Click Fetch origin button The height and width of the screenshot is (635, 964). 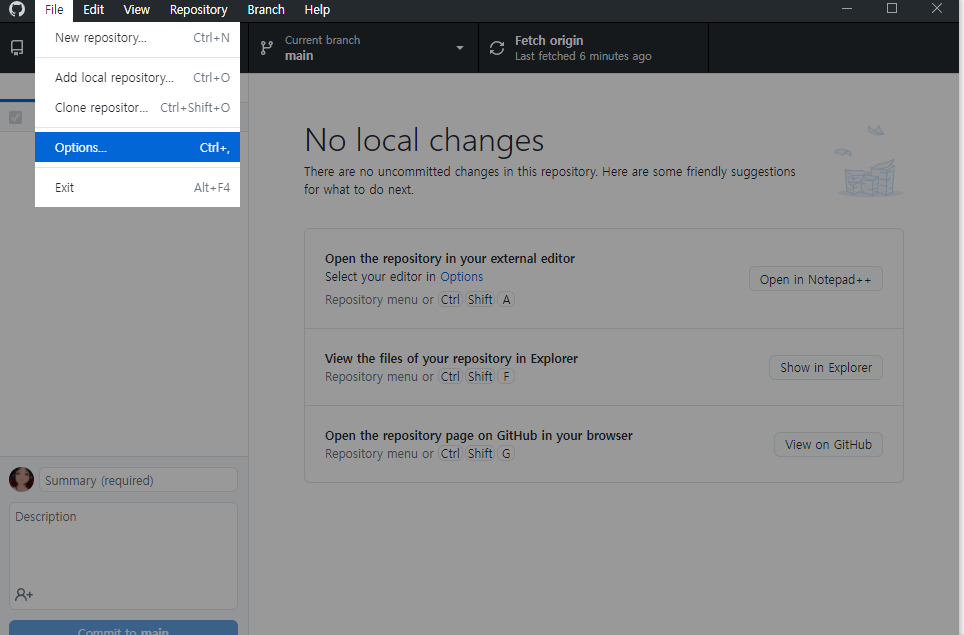point(593,48)
